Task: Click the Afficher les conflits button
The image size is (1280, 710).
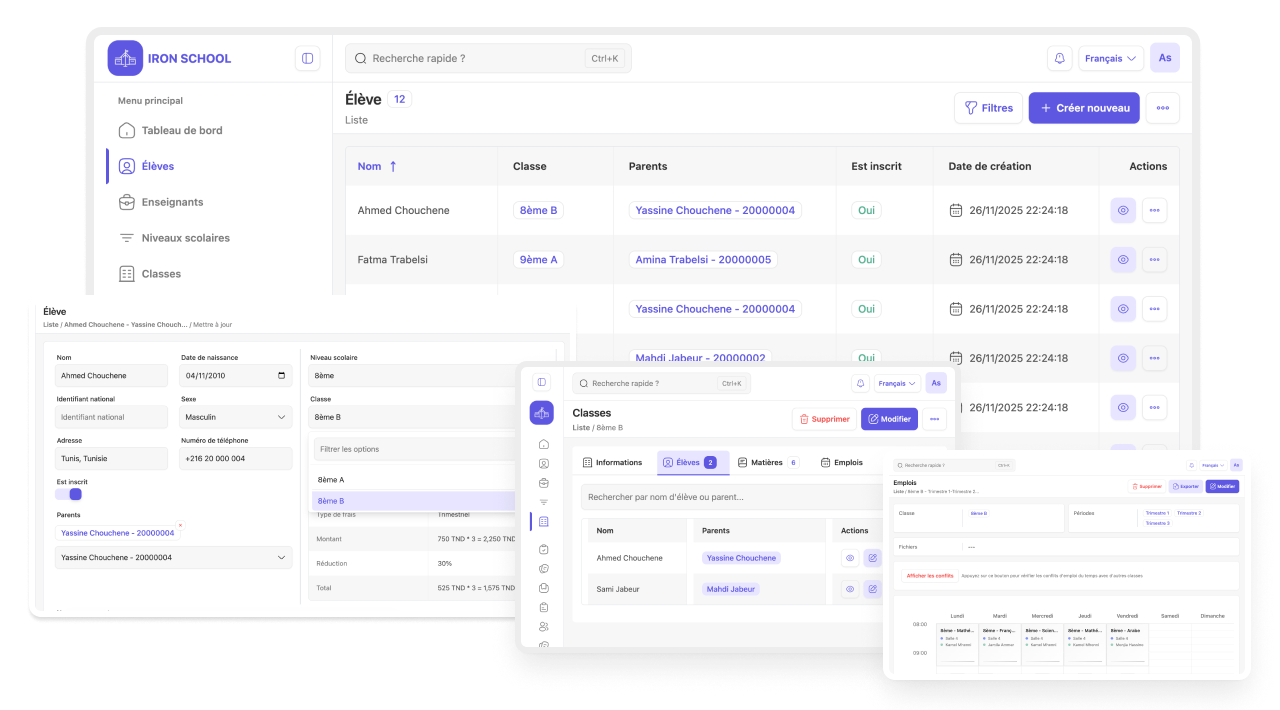Action: 929,576
